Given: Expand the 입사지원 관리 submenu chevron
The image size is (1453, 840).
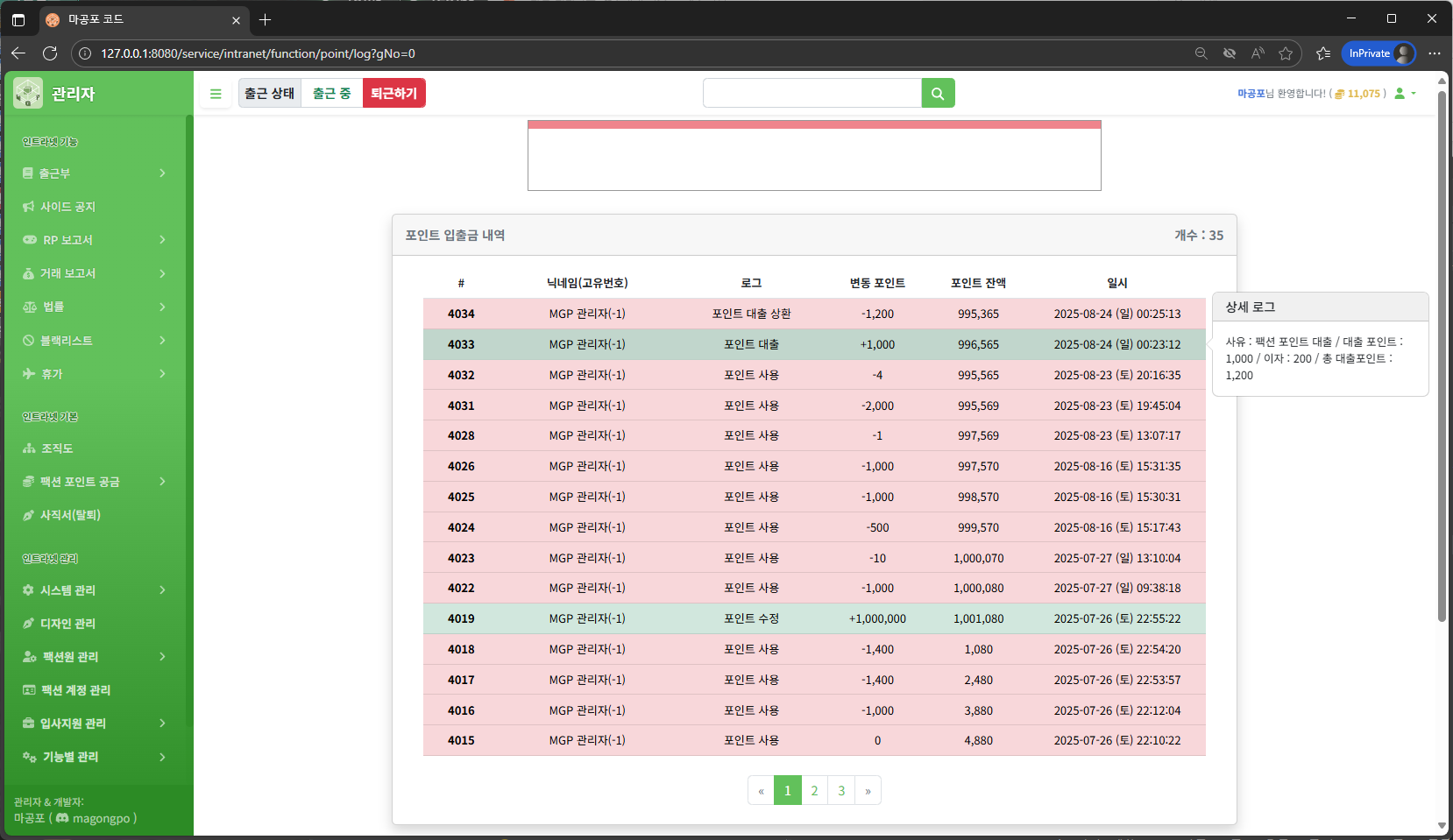Looking at the screenshot, I should click(162, 724).
